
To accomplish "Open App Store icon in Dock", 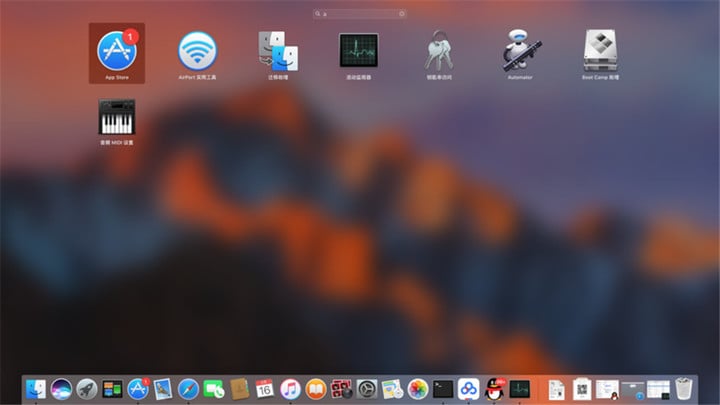I will 138,389.
